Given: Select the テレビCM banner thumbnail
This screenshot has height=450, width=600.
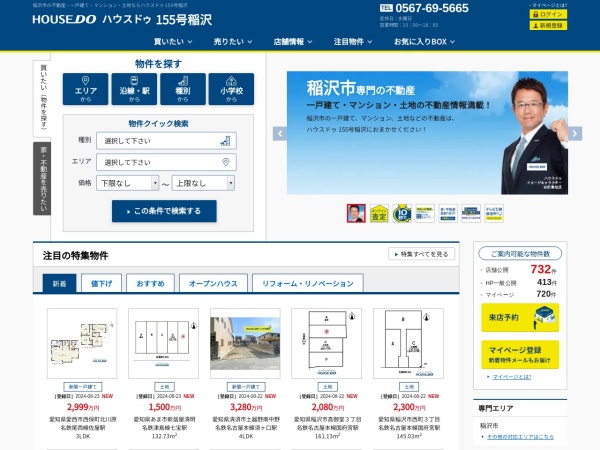Looking at the screenshot, I should [494, 213].
